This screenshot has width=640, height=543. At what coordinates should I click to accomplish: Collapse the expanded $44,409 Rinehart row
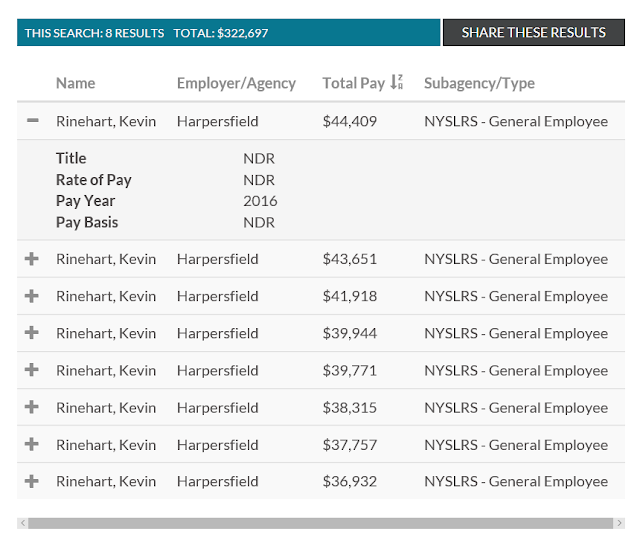pyautogui.click(x=32, y=121)
